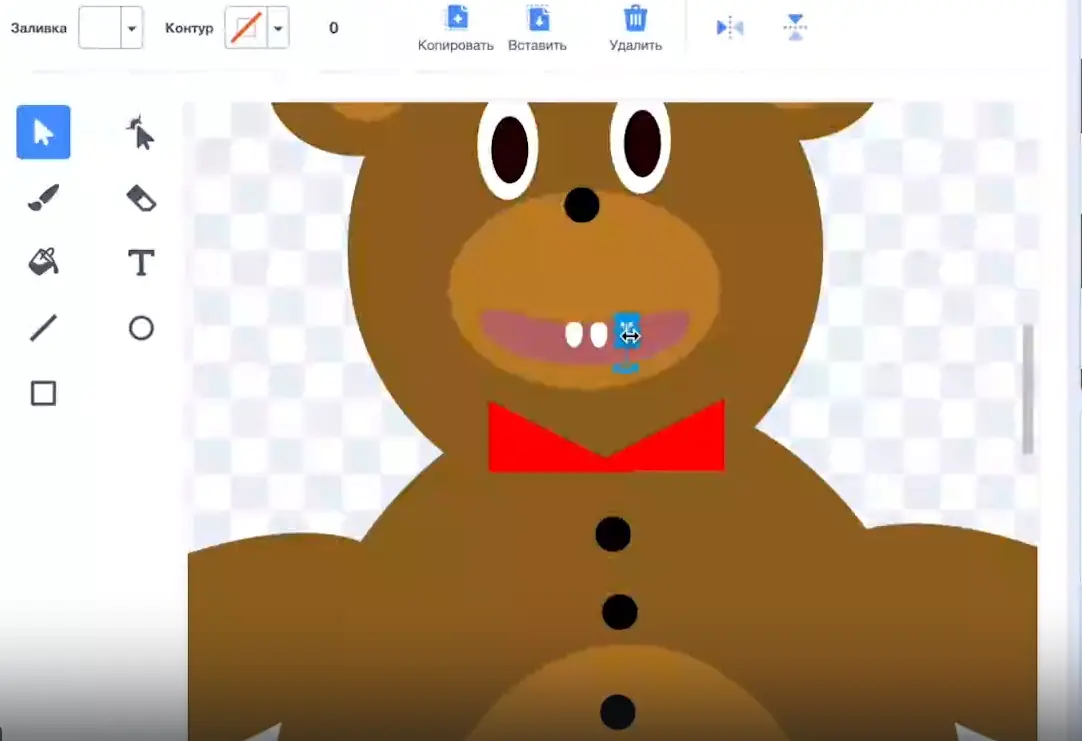Click the white Заливка fill swatch
Screen dimensions: 1082x741
pos(100,28)
